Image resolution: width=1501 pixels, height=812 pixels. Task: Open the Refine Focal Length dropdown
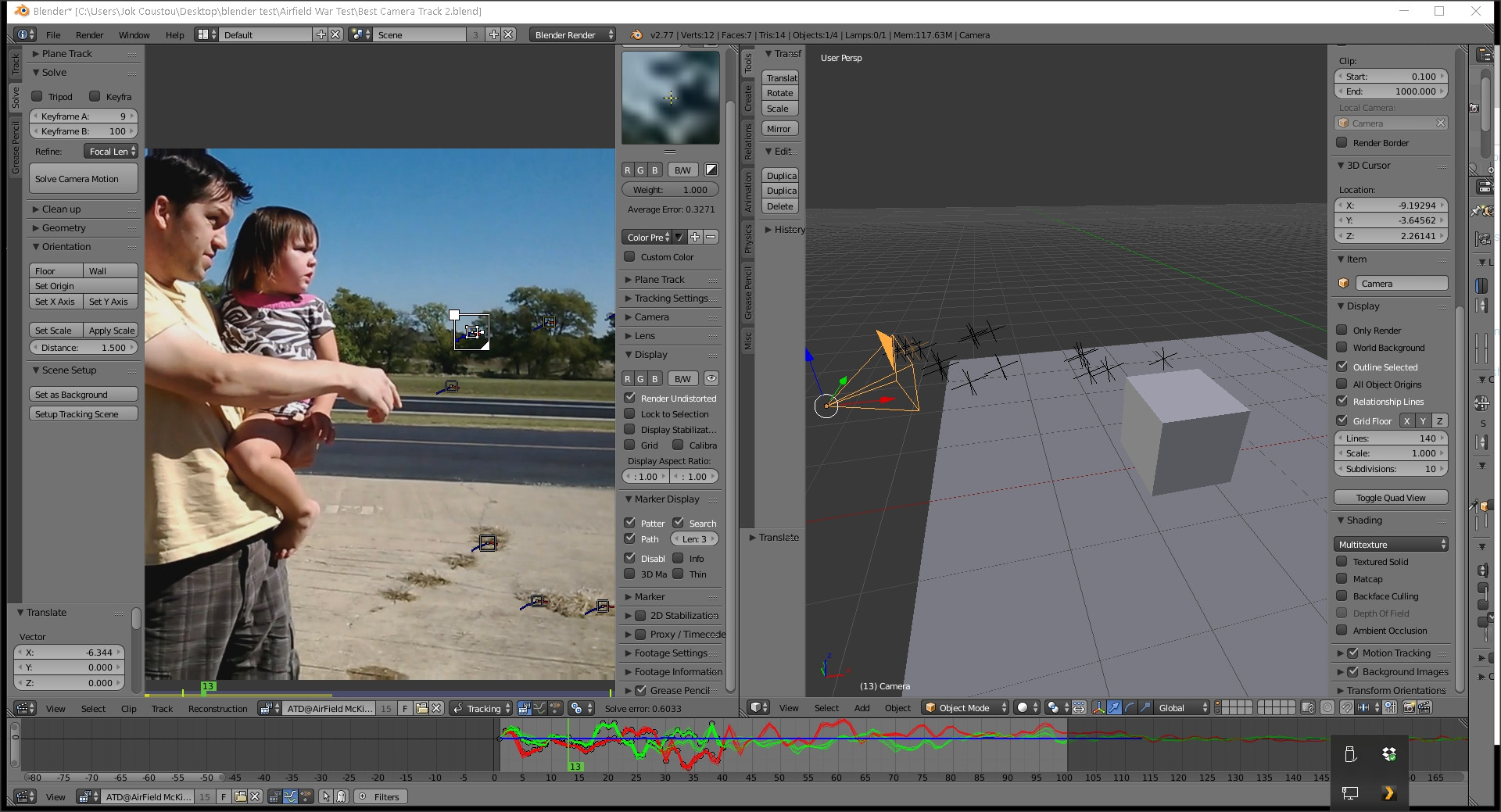(111, 151)
